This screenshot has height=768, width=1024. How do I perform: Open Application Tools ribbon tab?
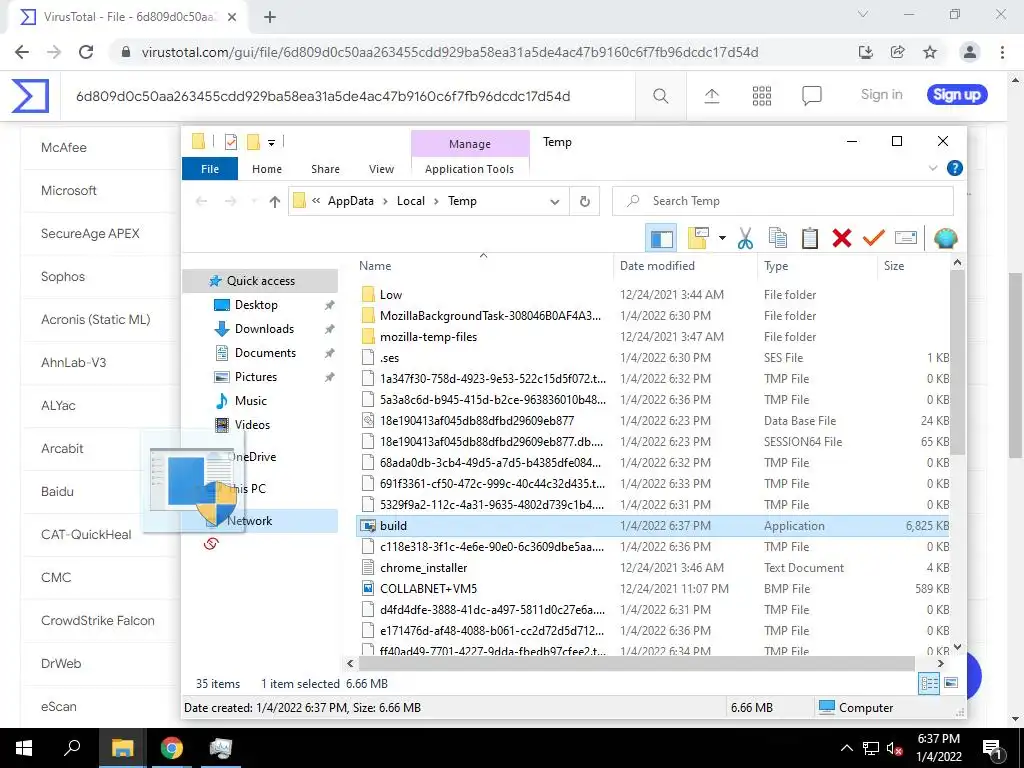tap(469, 169)
